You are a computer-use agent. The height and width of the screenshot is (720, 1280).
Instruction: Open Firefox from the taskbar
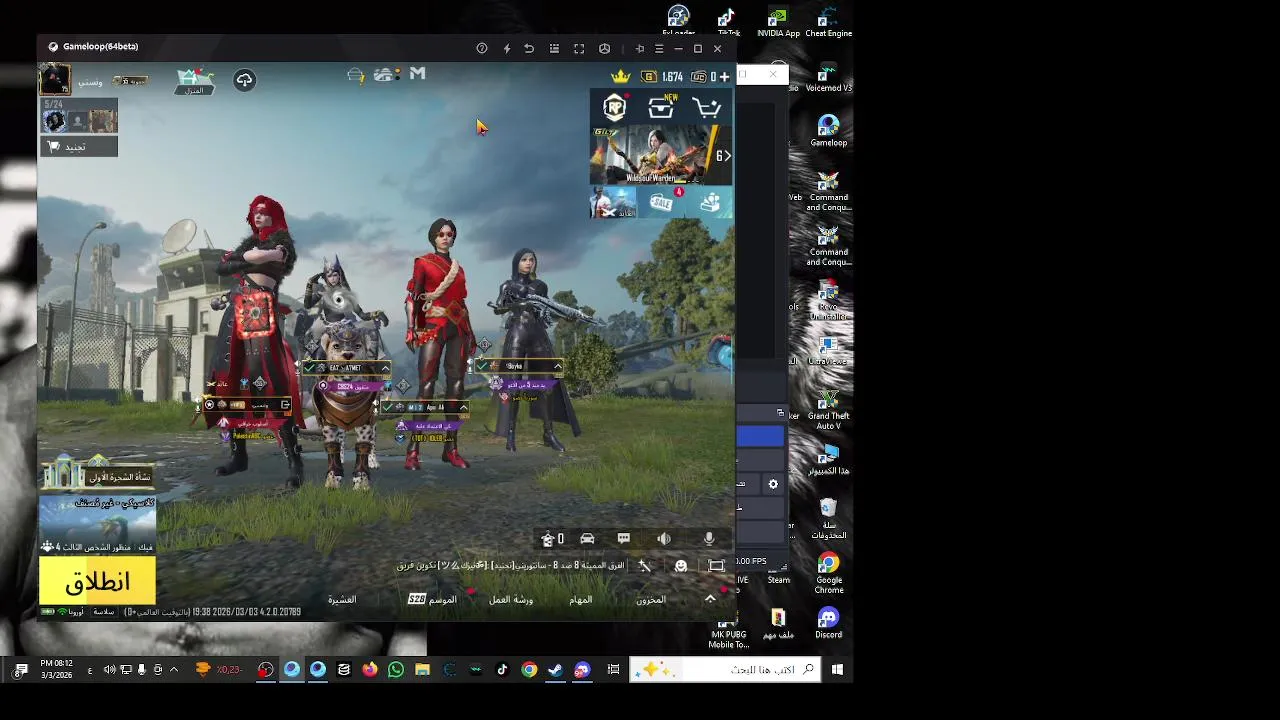[x=370, y=670]
